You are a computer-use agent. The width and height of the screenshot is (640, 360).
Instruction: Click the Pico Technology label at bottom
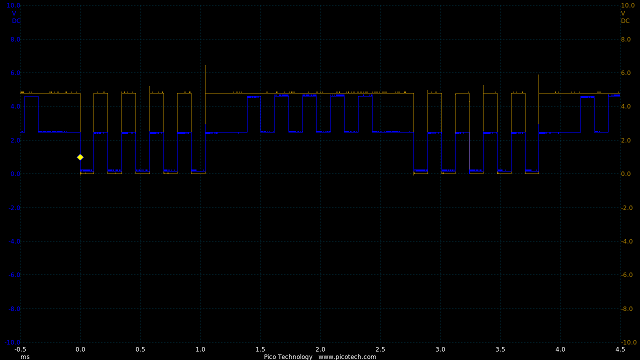click(x=288, y=356)
